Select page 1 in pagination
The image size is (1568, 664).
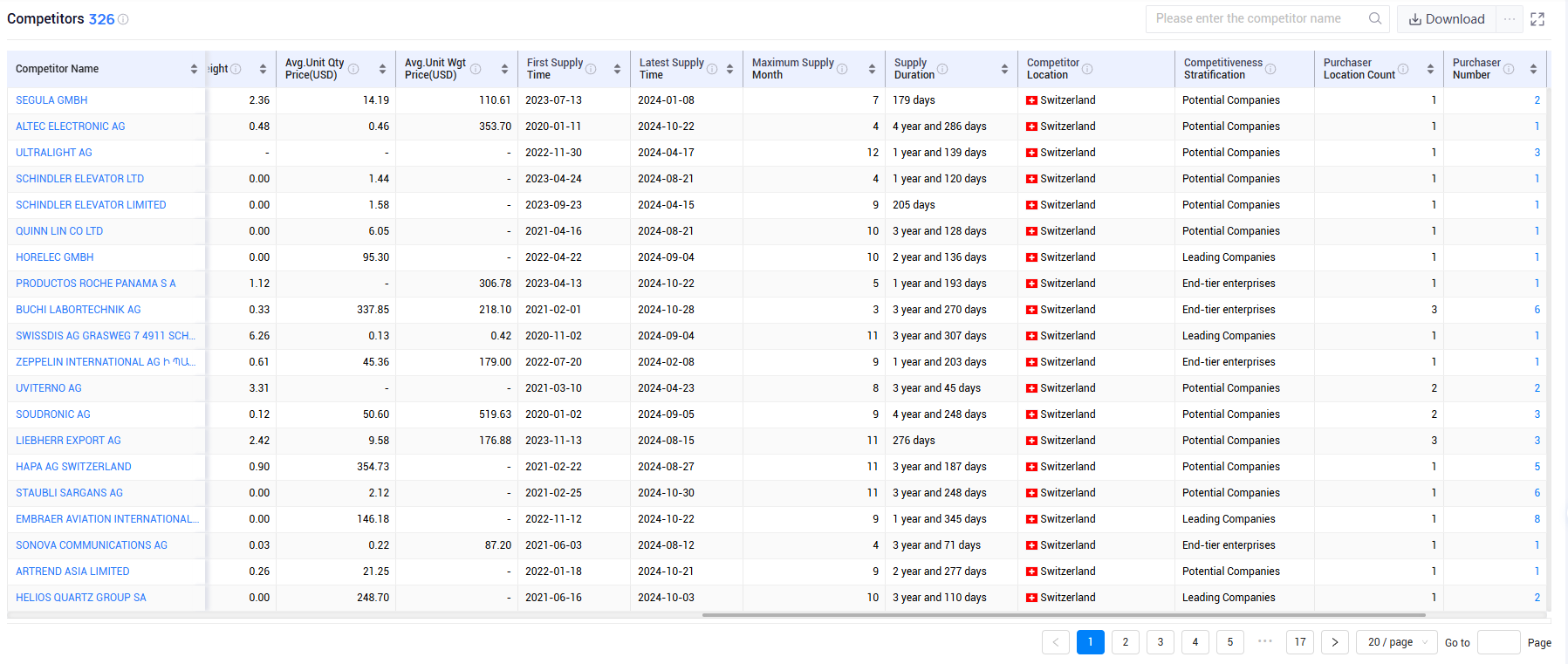1091,642
